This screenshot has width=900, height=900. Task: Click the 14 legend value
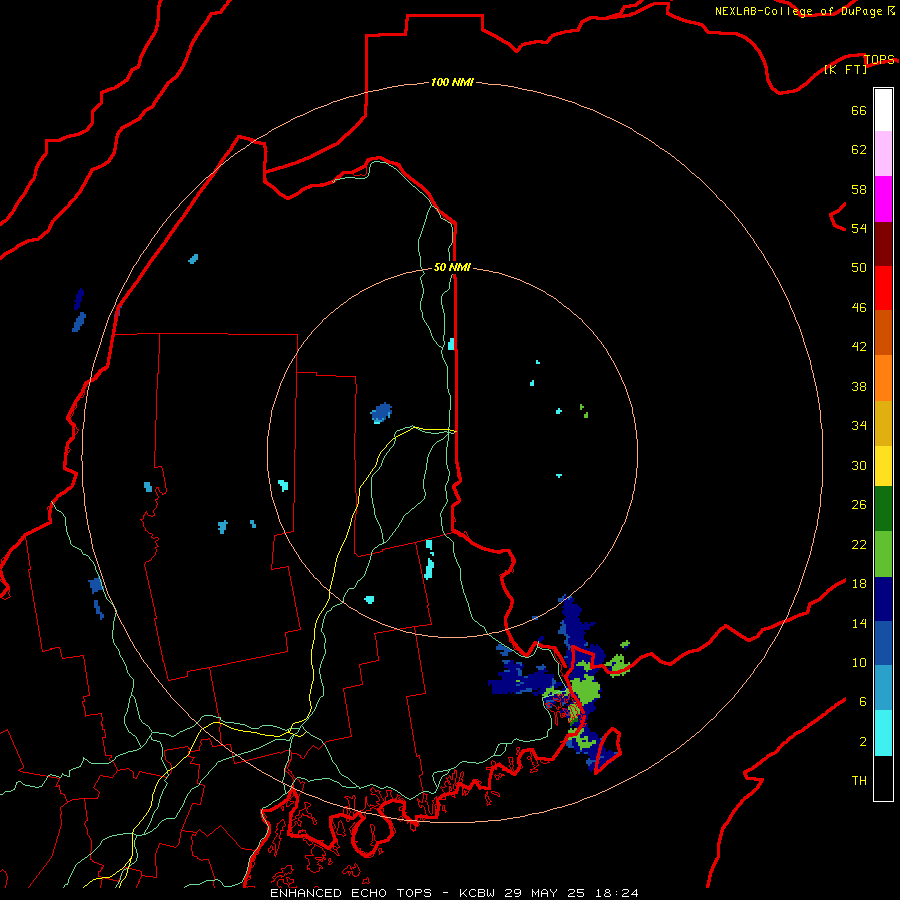click(x=859, y=623)
